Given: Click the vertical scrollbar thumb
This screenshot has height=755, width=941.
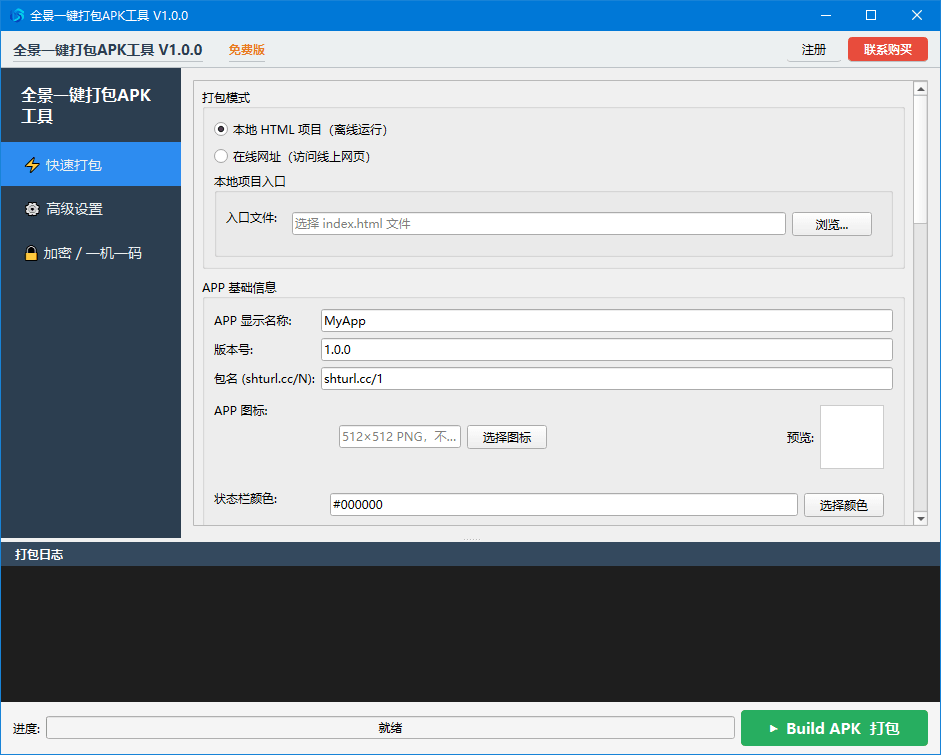Looking at the screenshot, I should (920, 159).
